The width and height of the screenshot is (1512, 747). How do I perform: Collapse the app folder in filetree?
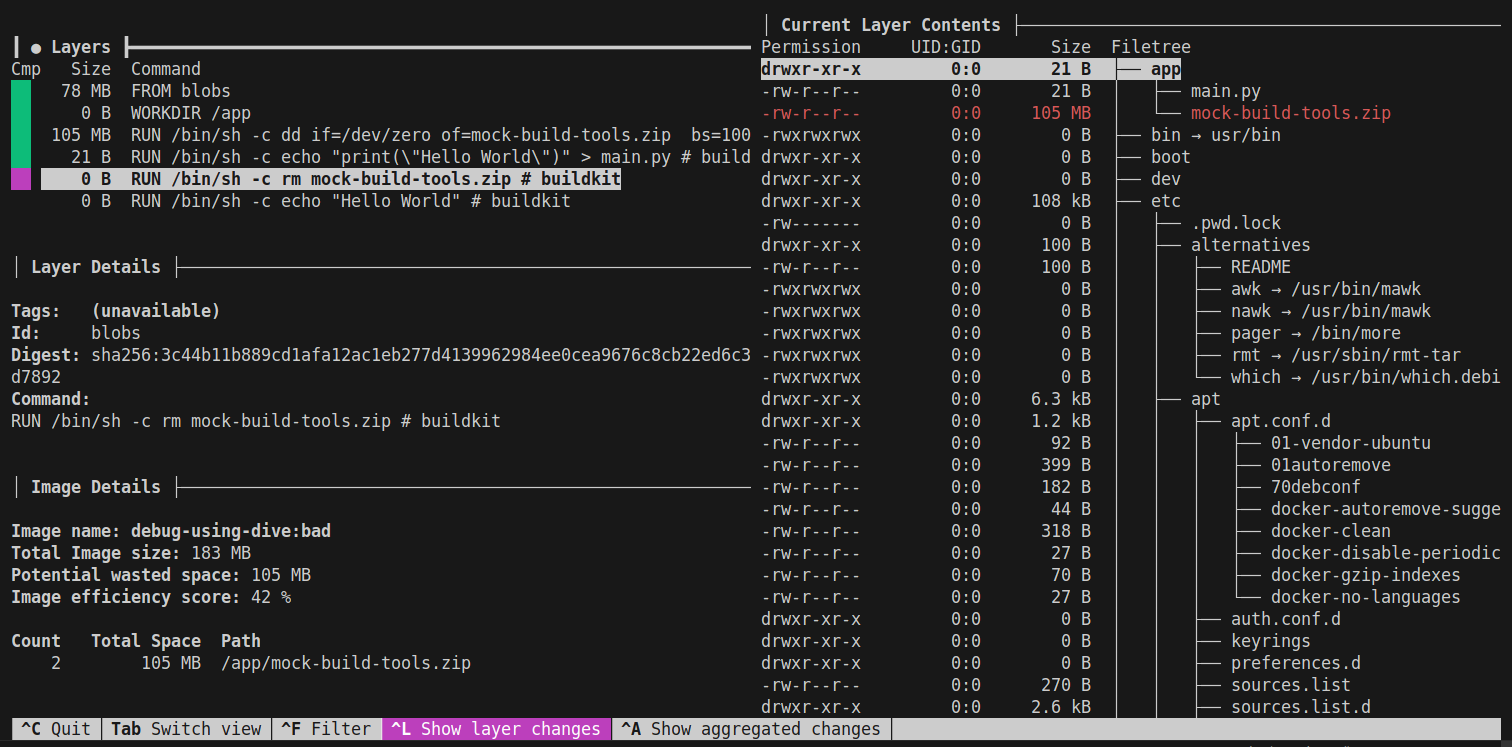pyautogui.click(x=1165, y=69)
